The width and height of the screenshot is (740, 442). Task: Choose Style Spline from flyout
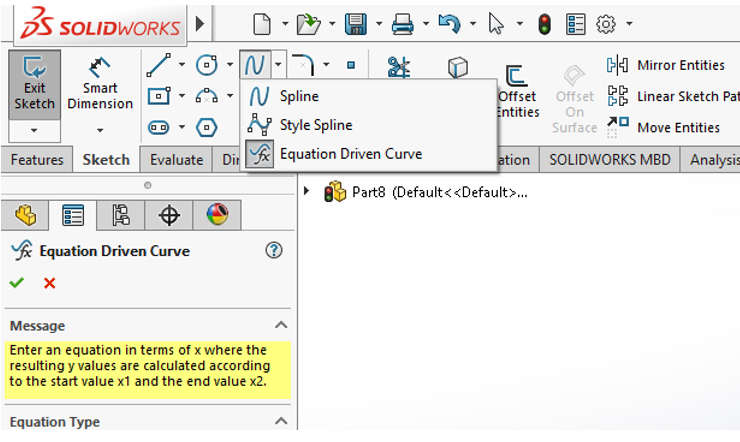[369, 125]
